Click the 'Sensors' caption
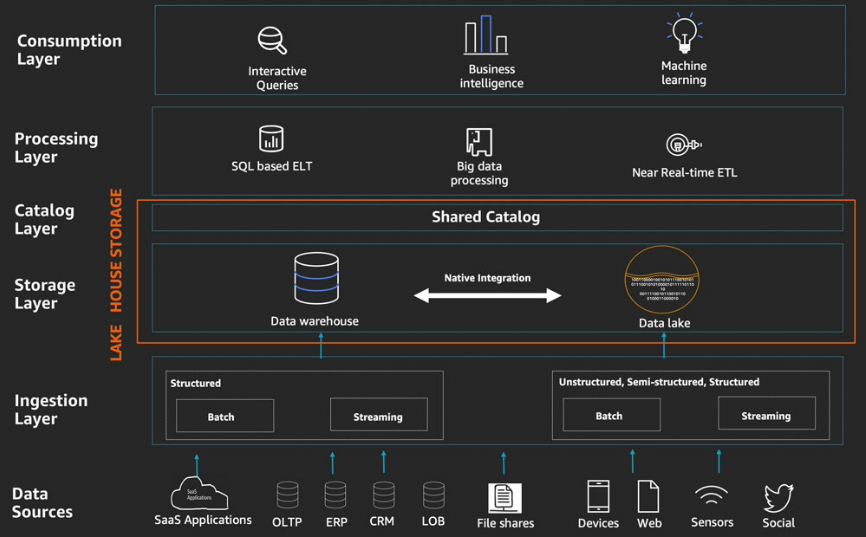866x537 pixels. [712, 522]
